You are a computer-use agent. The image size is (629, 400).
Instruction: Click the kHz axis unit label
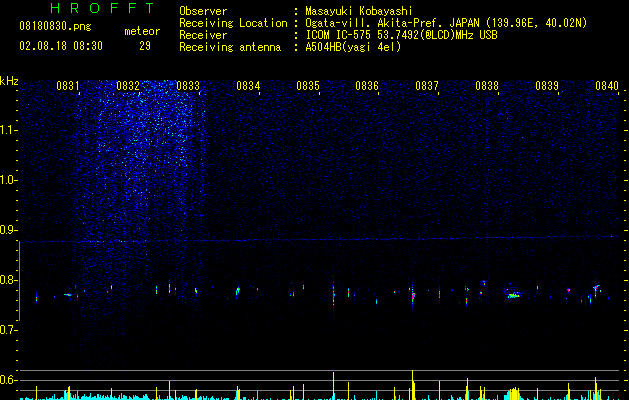tap(9, 81)
